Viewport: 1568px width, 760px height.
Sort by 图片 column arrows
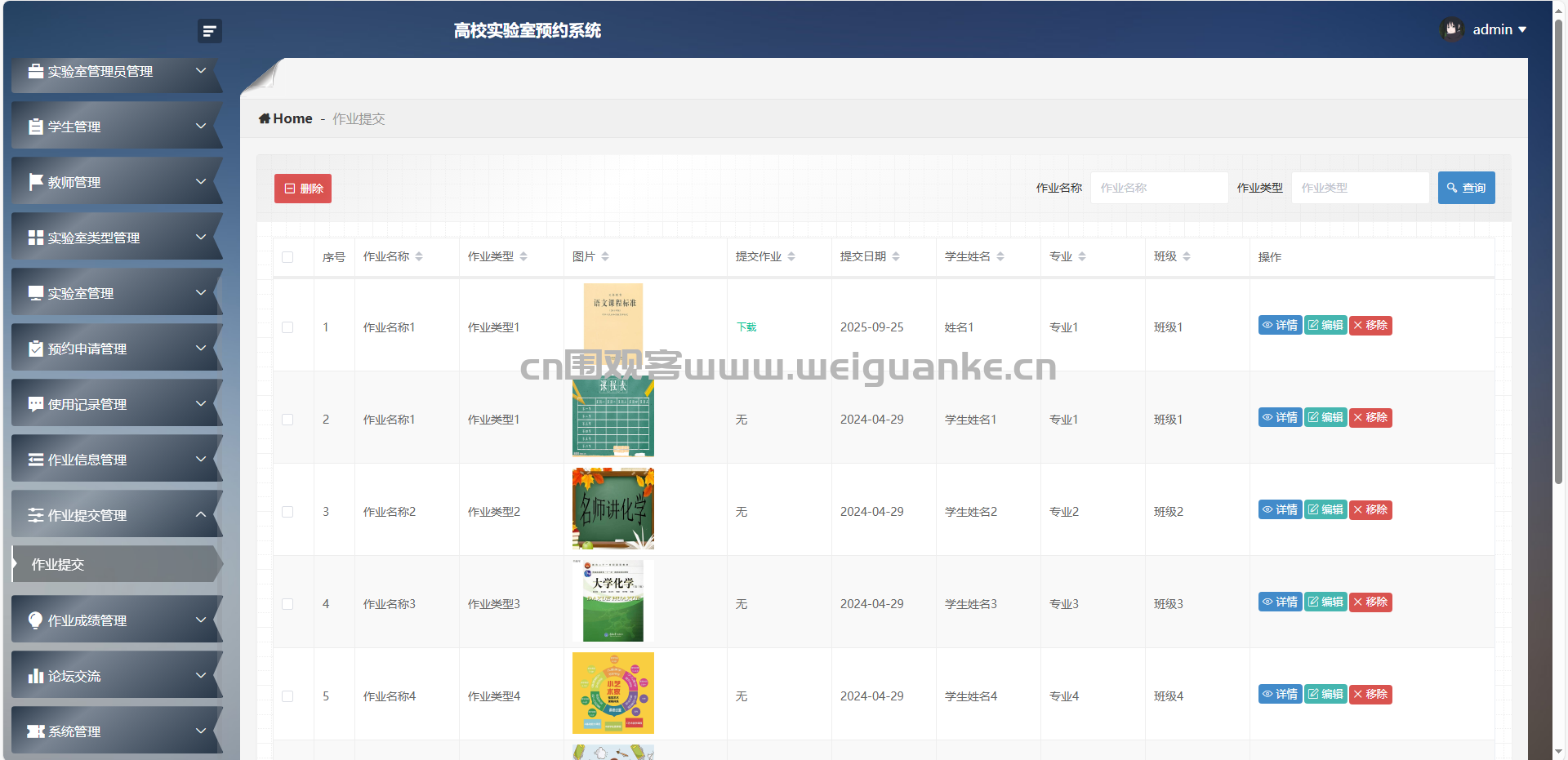605,256
